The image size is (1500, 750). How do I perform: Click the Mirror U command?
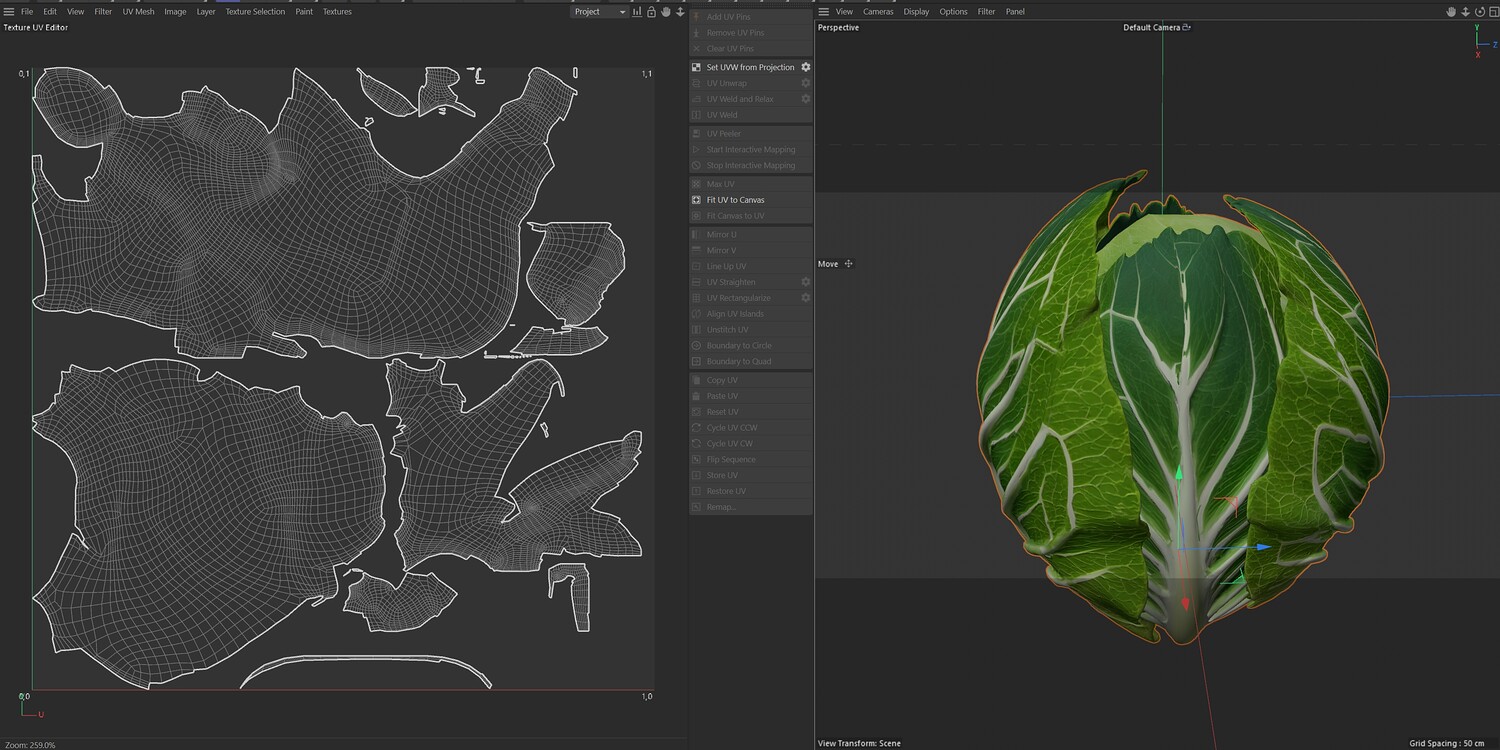coord(750,235)
